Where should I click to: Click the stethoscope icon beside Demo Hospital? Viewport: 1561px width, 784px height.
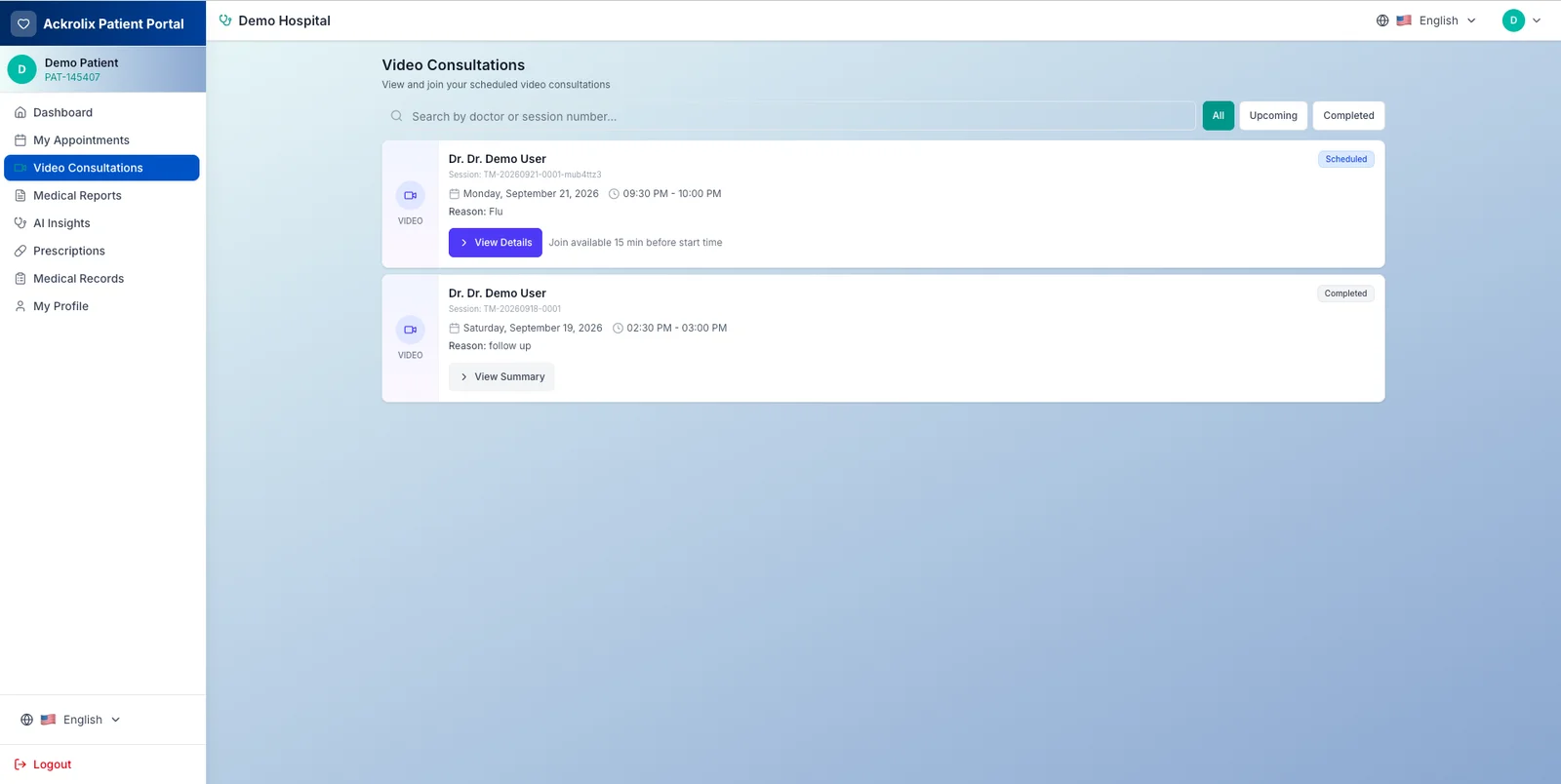coord(225,20)
